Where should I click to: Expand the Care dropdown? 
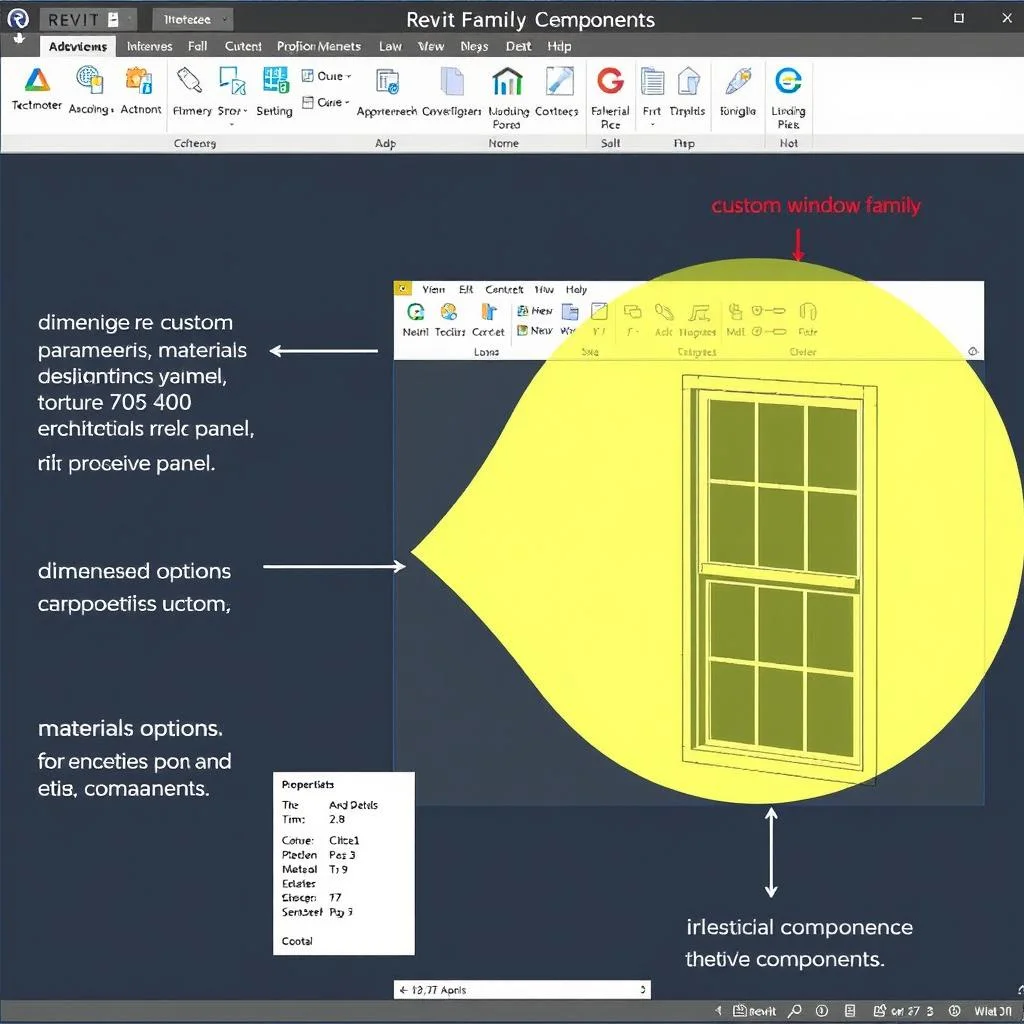[327, 103]
